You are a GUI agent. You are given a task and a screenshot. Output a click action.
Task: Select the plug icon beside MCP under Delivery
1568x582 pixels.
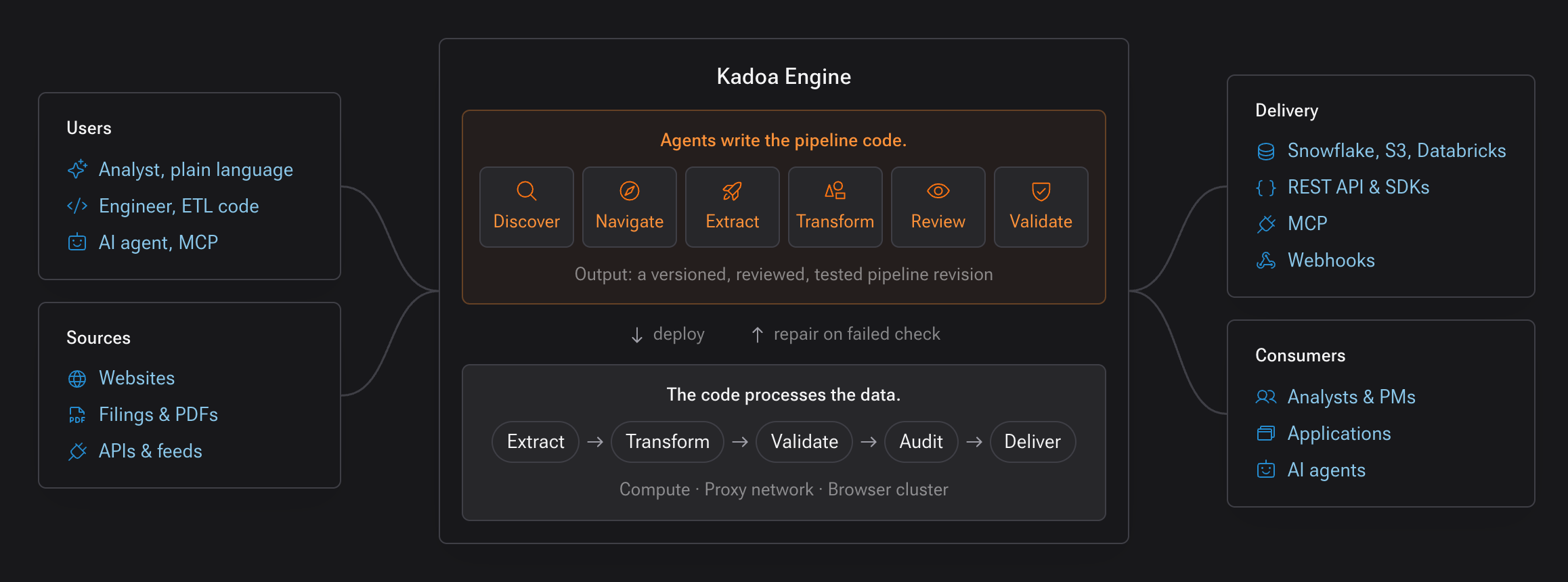[x=1266, y=224]
